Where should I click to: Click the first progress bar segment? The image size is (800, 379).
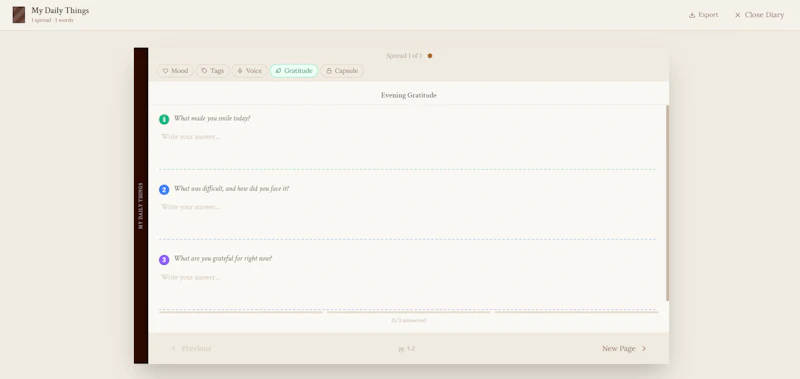pos(241,312)
